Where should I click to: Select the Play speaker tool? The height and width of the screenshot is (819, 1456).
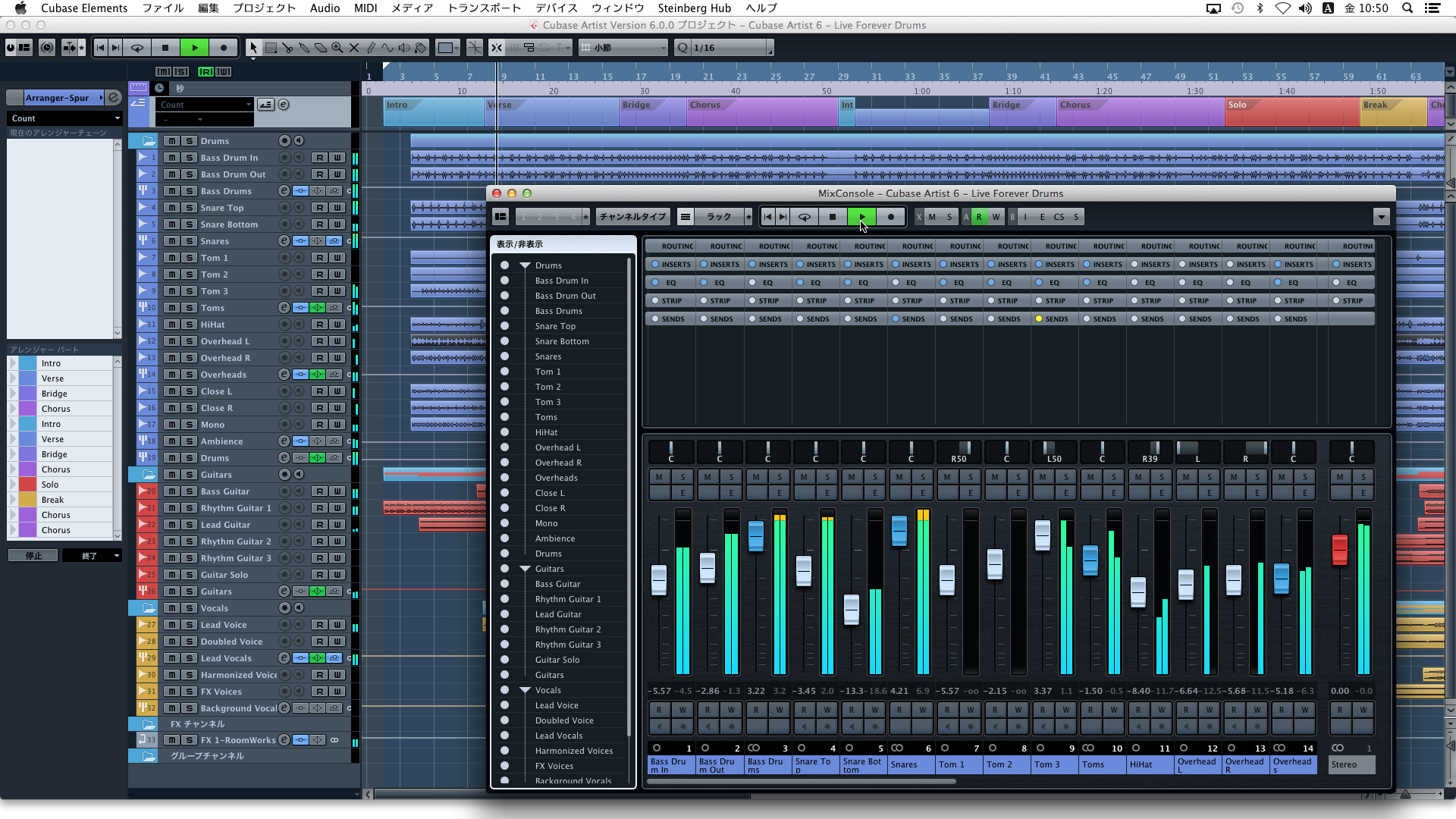click(404, 48)
